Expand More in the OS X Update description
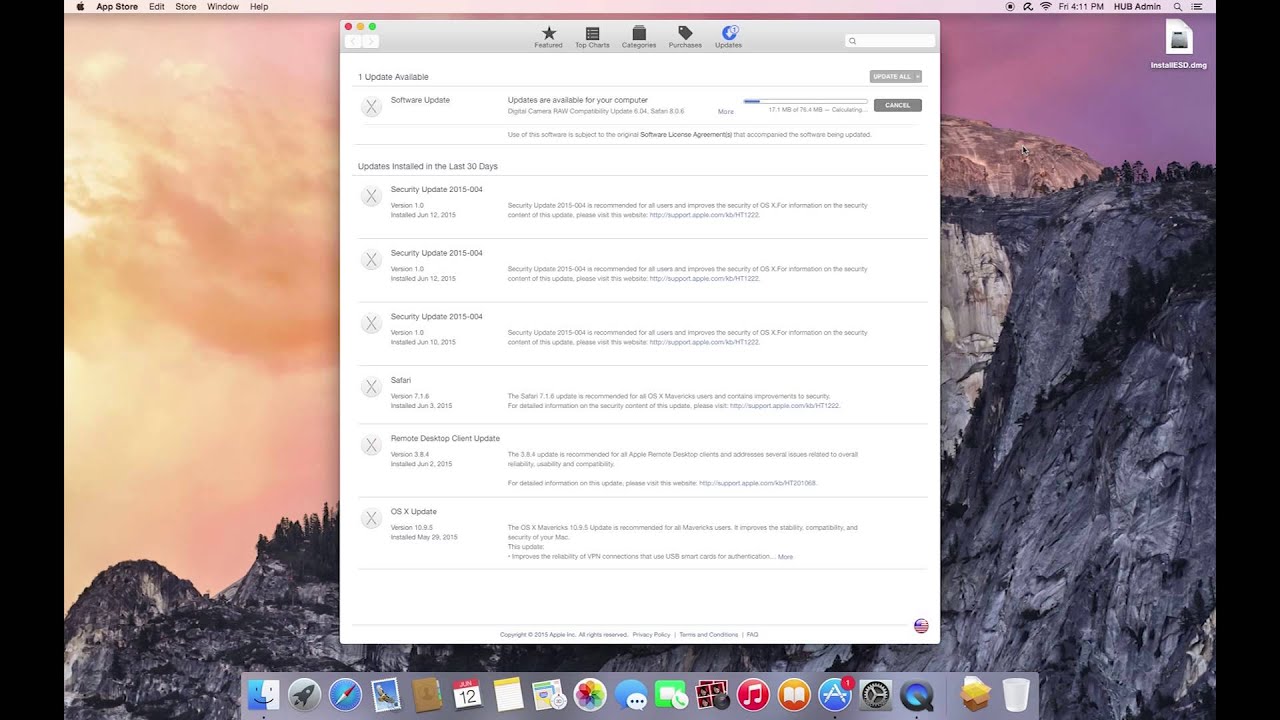Image resolution: width=1280 pixels, height=720 pixels. tap(785, 557)
